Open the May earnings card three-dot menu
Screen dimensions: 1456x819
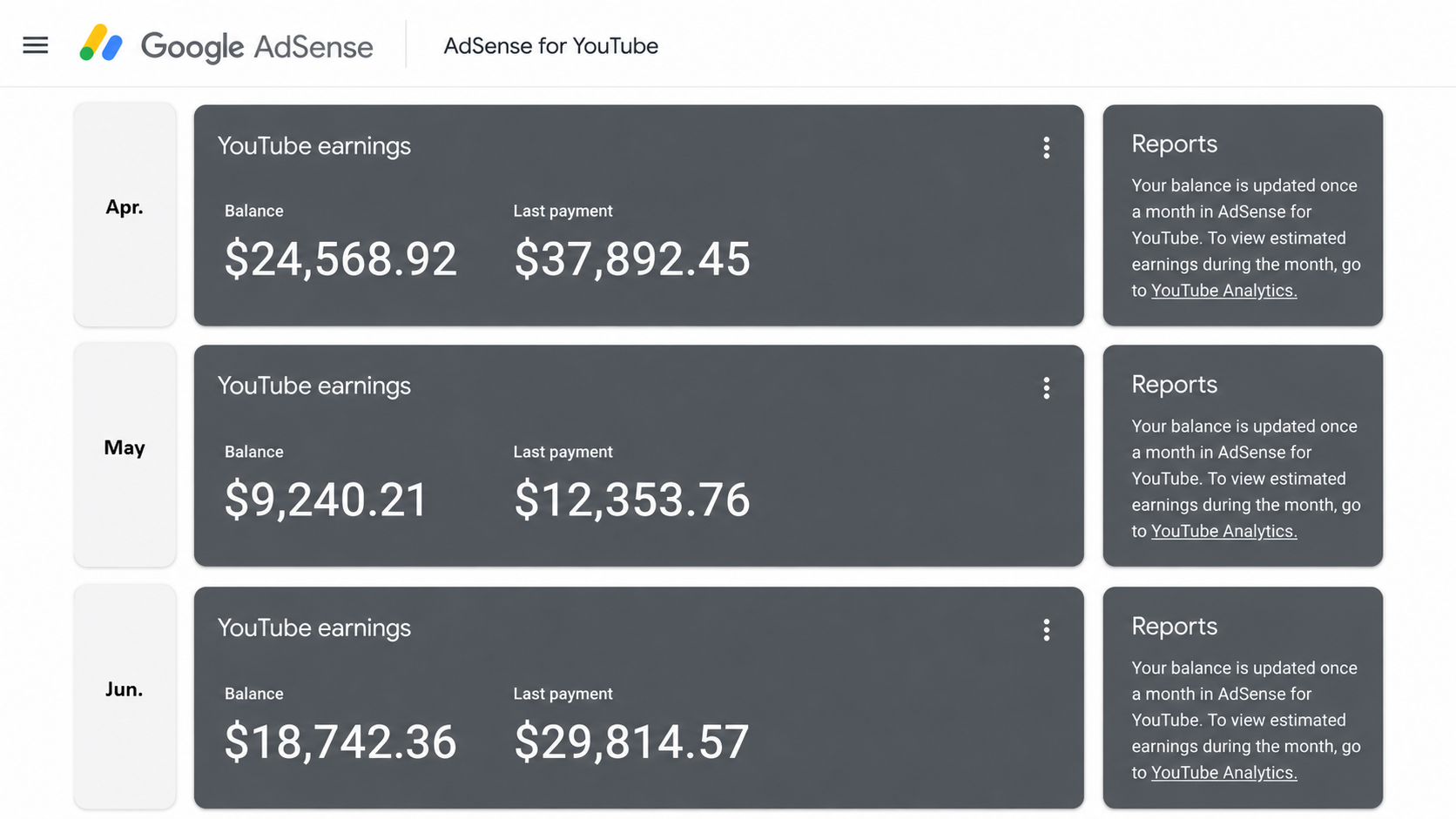(1047, 388)
